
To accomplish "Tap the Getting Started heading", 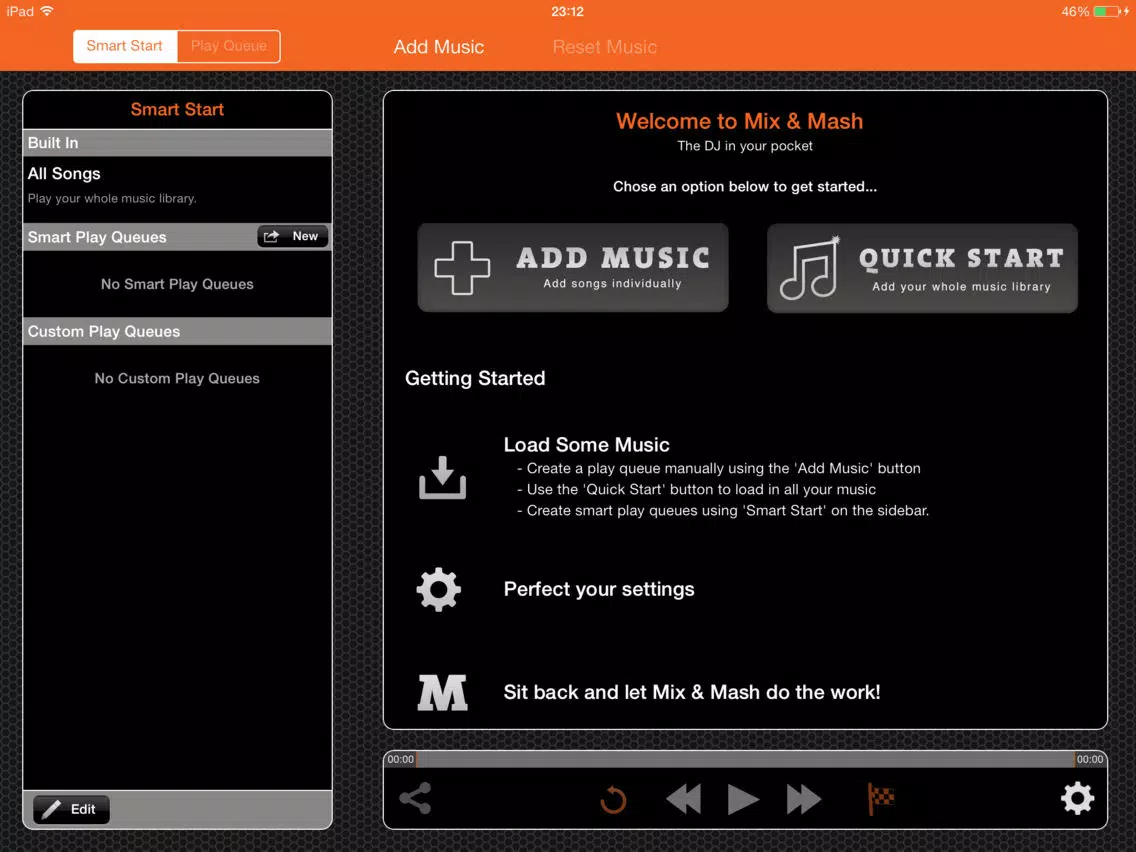I will pos(475,378).
